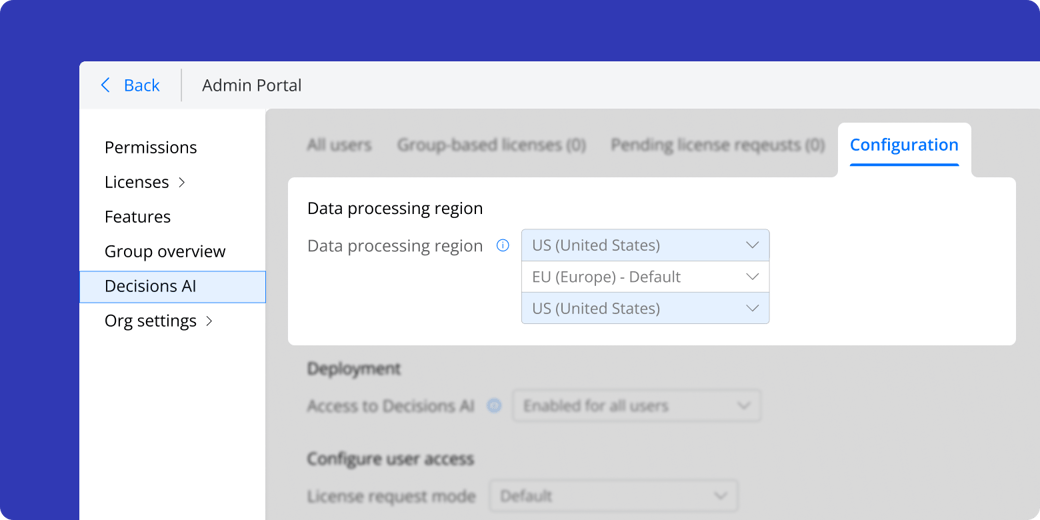Viewport: 1040px width, 520px height.
Task: Select the Configuration tab
Action: point(904,145)
